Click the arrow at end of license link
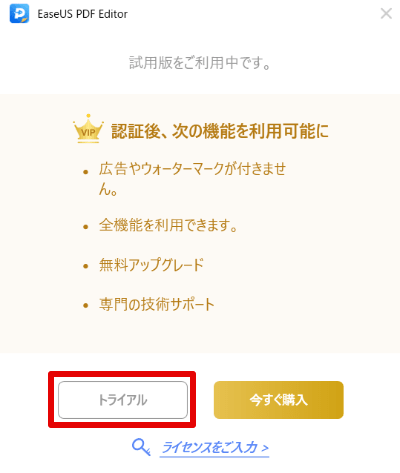 tap(265, 448)
